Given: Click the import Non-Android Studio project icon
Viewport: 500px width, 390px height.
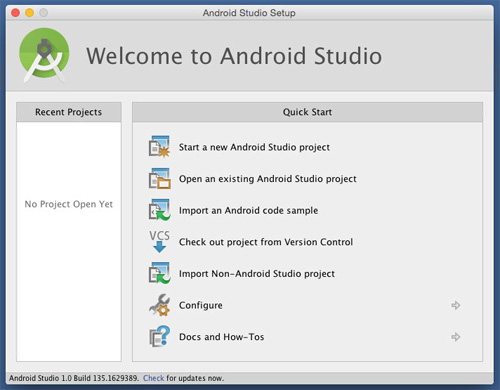Looking at the screenshot, I should [159, 273].
